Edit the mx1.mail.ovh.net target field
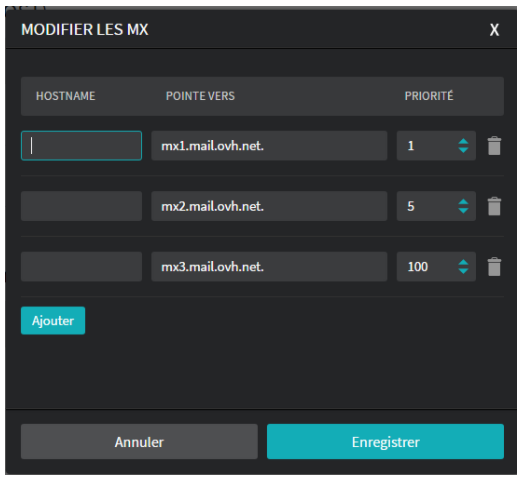 tap(269, 146)
